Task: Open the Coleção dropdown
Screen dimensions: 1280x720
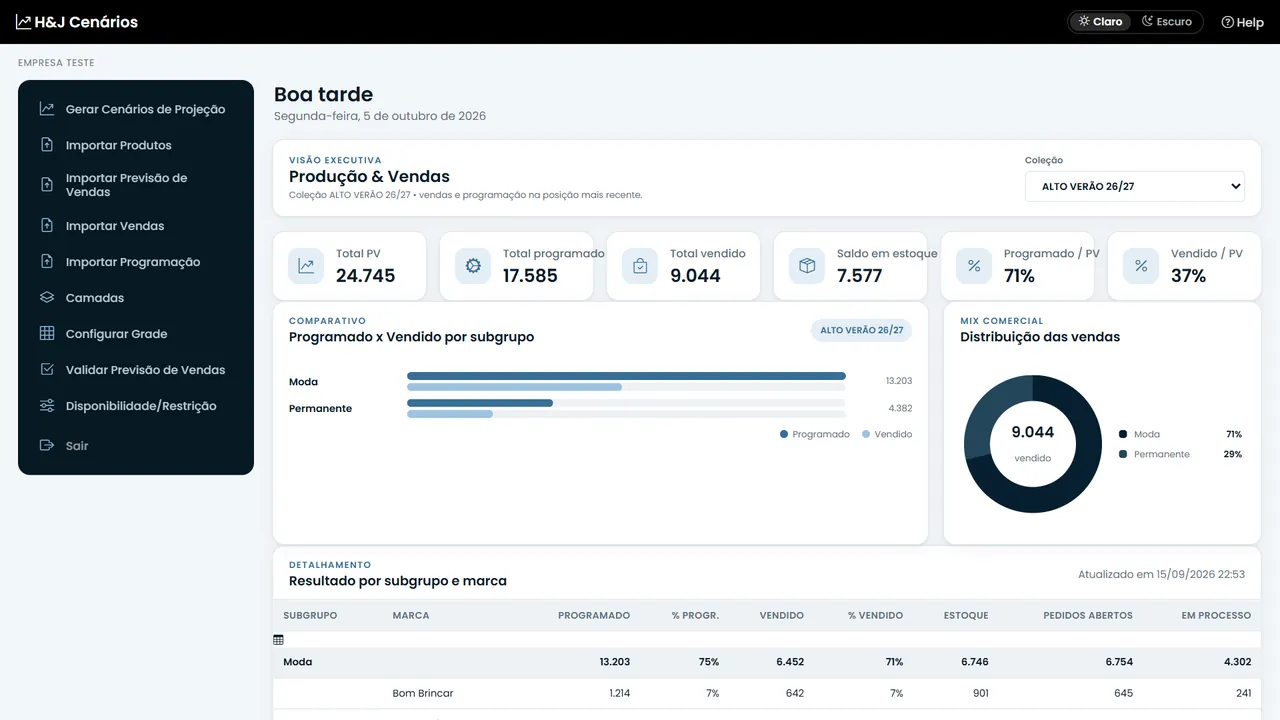Action: (x=1135, y=186)
